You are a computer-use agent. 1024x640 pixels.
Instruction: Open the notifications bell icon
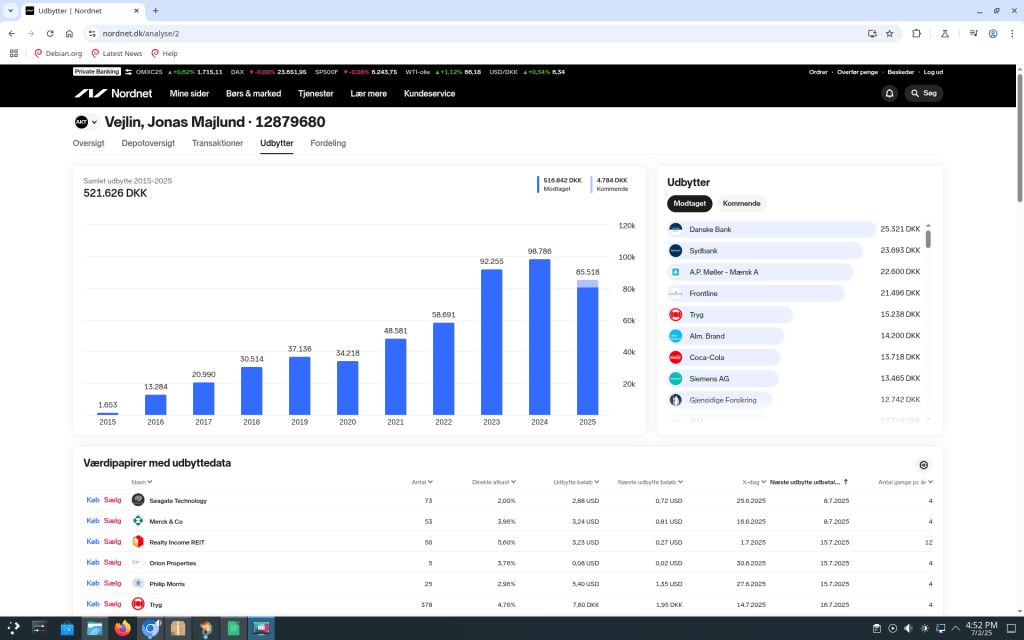pyautogui.click(x=889, y=93)
